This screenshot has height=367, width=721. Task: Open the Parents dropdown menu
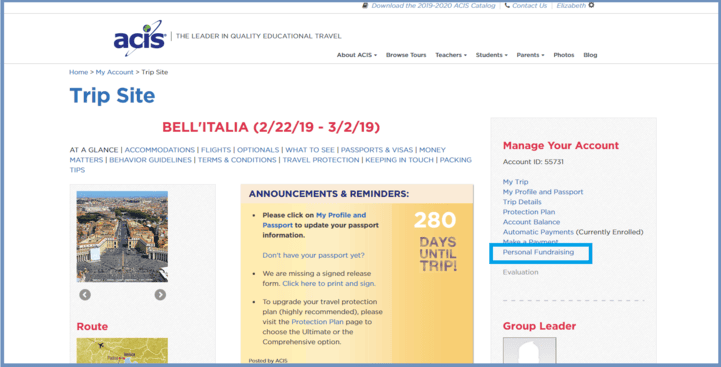(x=530, y=55)
